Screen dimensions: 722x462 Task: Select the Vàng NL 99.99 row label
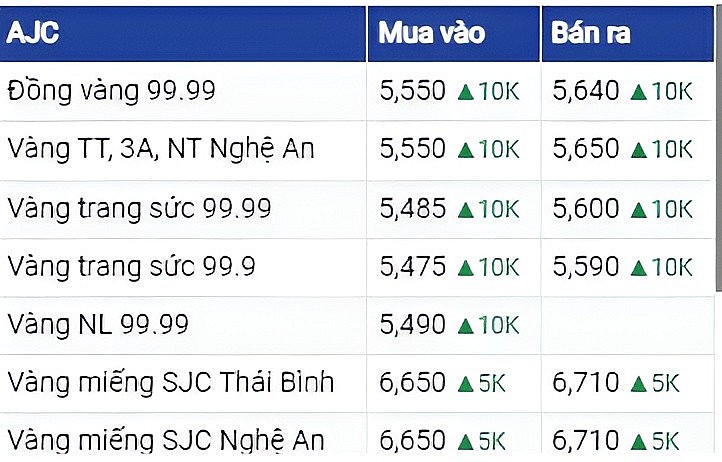(98, 325)
